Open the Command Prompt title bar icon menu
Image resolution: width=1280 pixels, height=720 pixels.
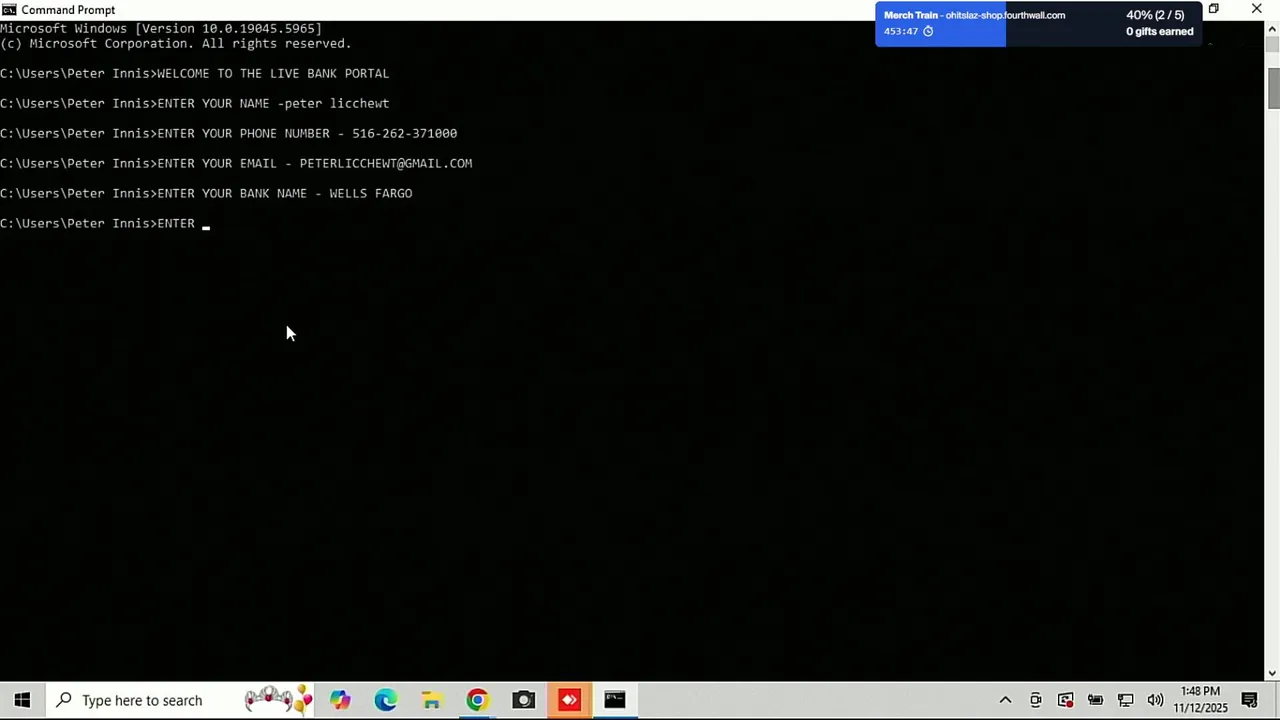tap(9, 10)
